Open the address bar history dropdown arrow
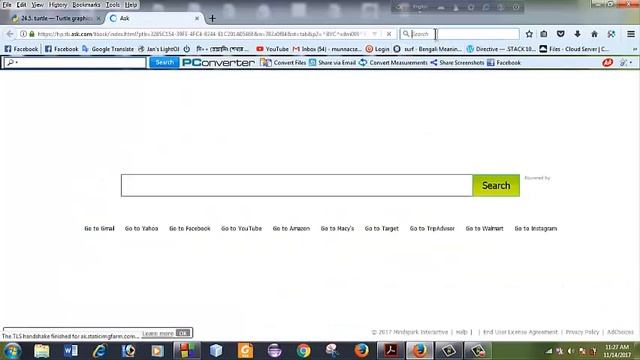The height and width of the screenshot is (360, 640). pyautogui.click(x=374, y=34)
